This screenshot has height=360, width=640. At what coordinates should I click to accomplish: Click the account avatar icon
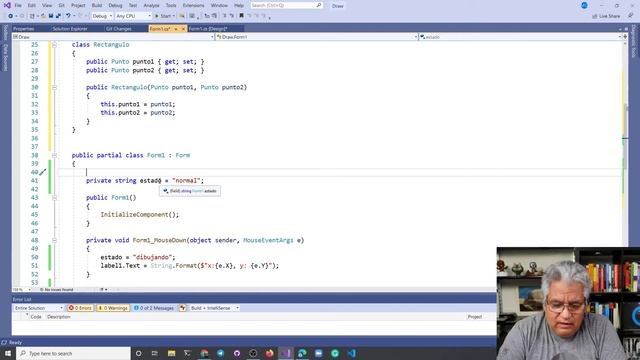click(584, 5)
